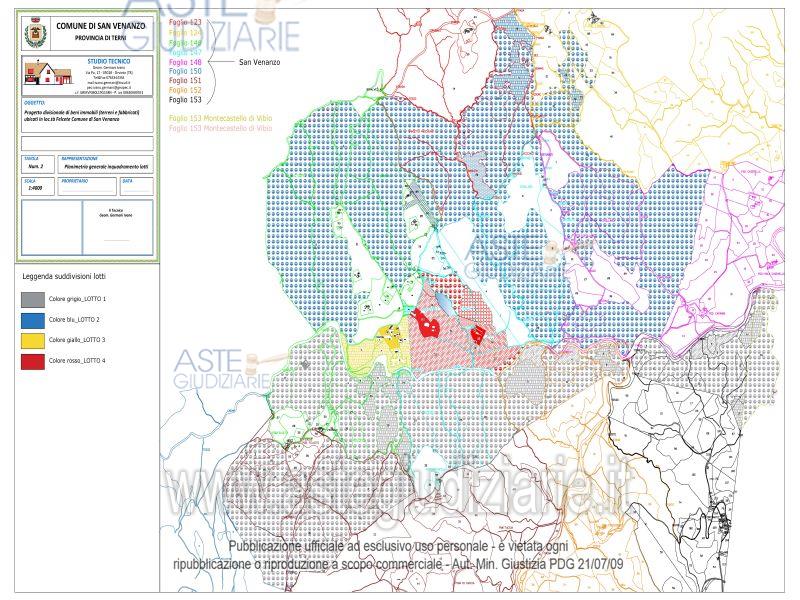The width and height of the screenshot is (800, 600).
Task: Click the 'DATA' field box
Action: pos(137,187)
